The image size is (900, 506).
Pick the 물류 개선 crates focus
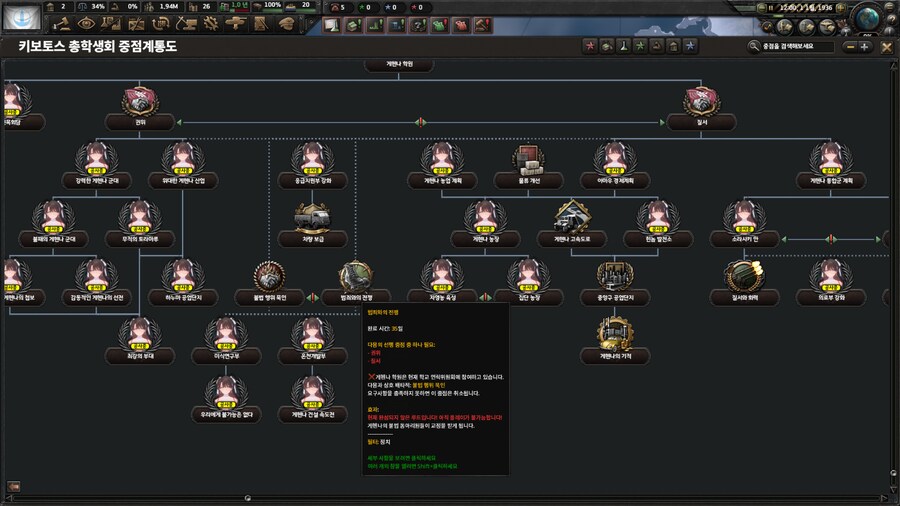(528, 160)
